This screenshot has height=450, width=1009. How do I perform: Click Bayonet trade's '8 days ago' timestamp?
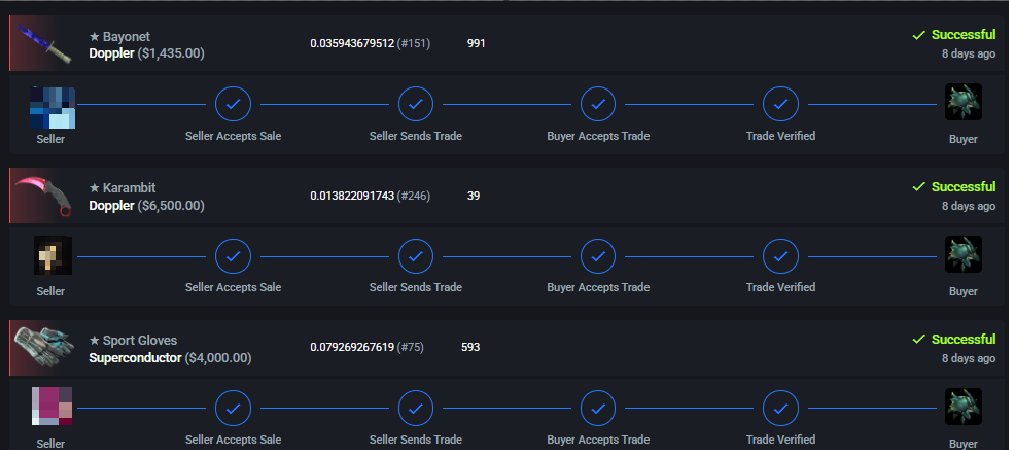pyautogui.click(x=968, y=54)
